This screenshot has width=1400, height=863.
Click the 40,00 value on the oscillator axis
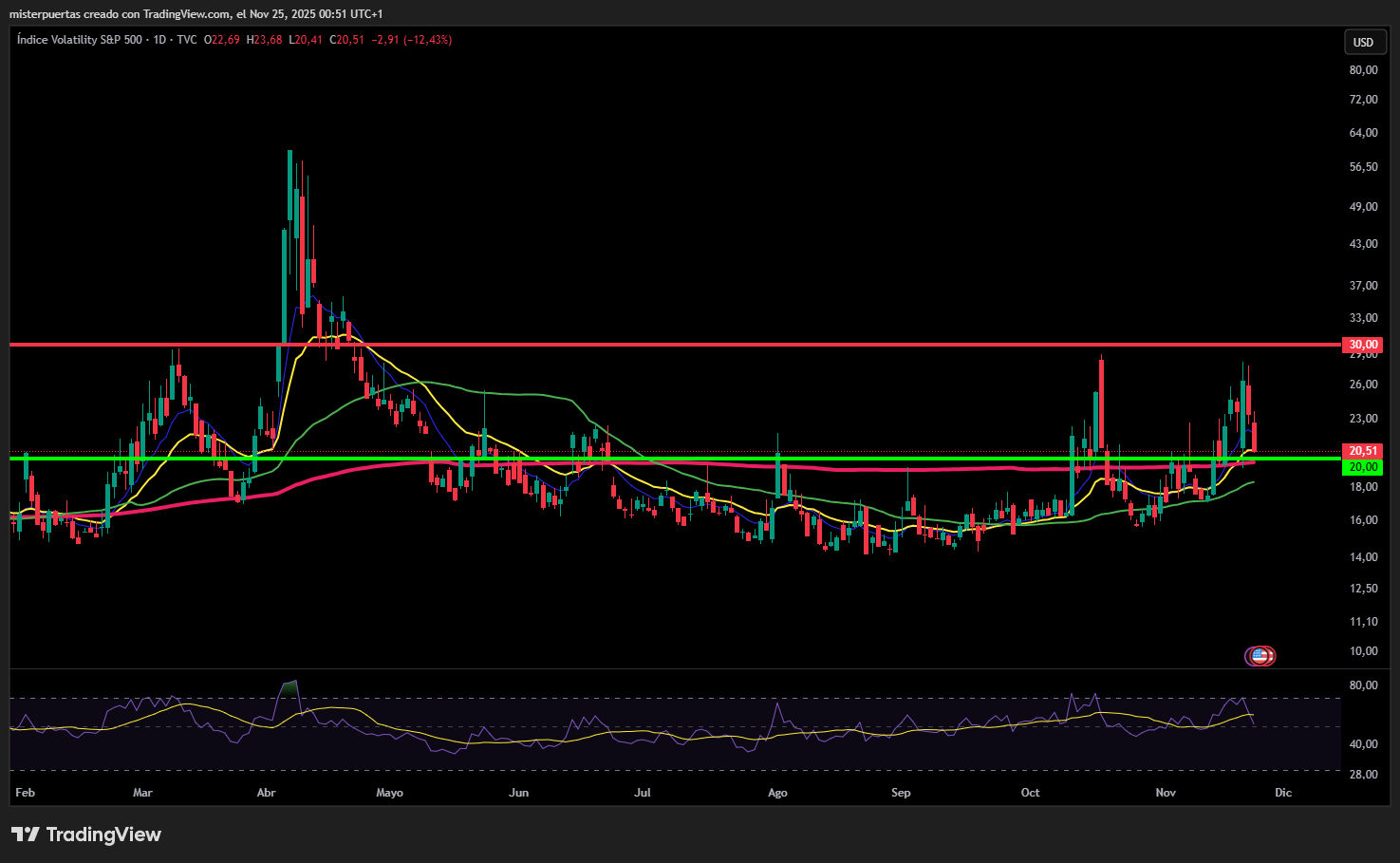[1363, 744]
